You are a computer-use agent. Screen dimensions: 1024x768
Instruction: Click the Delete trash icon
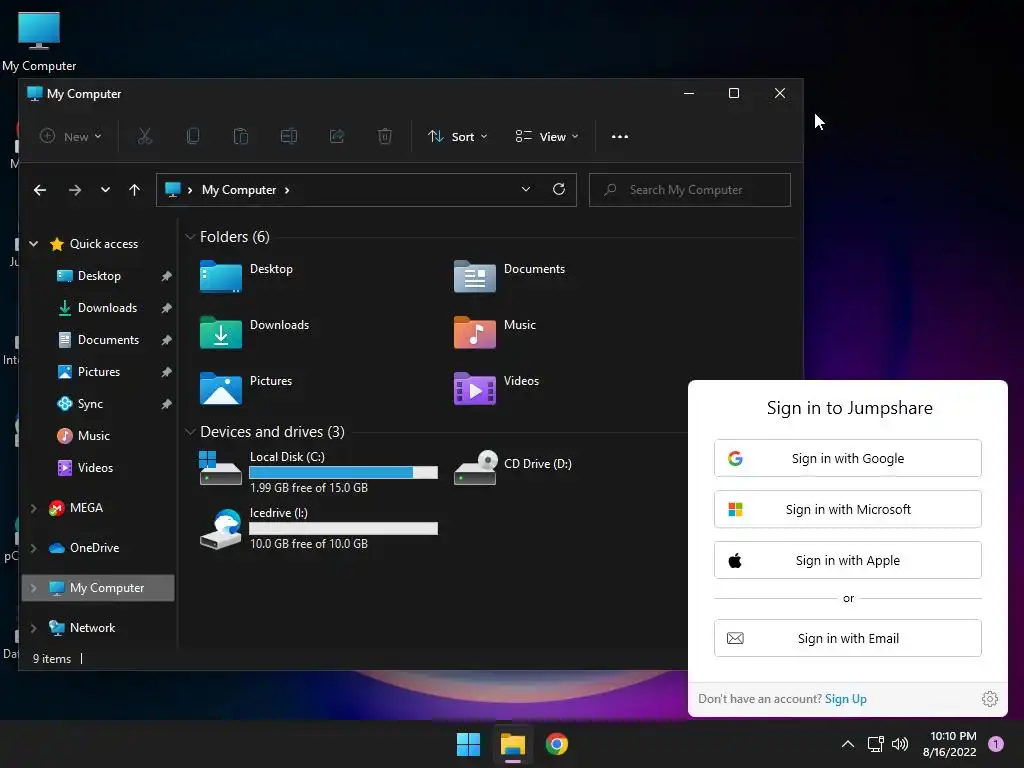click(385, 136)
